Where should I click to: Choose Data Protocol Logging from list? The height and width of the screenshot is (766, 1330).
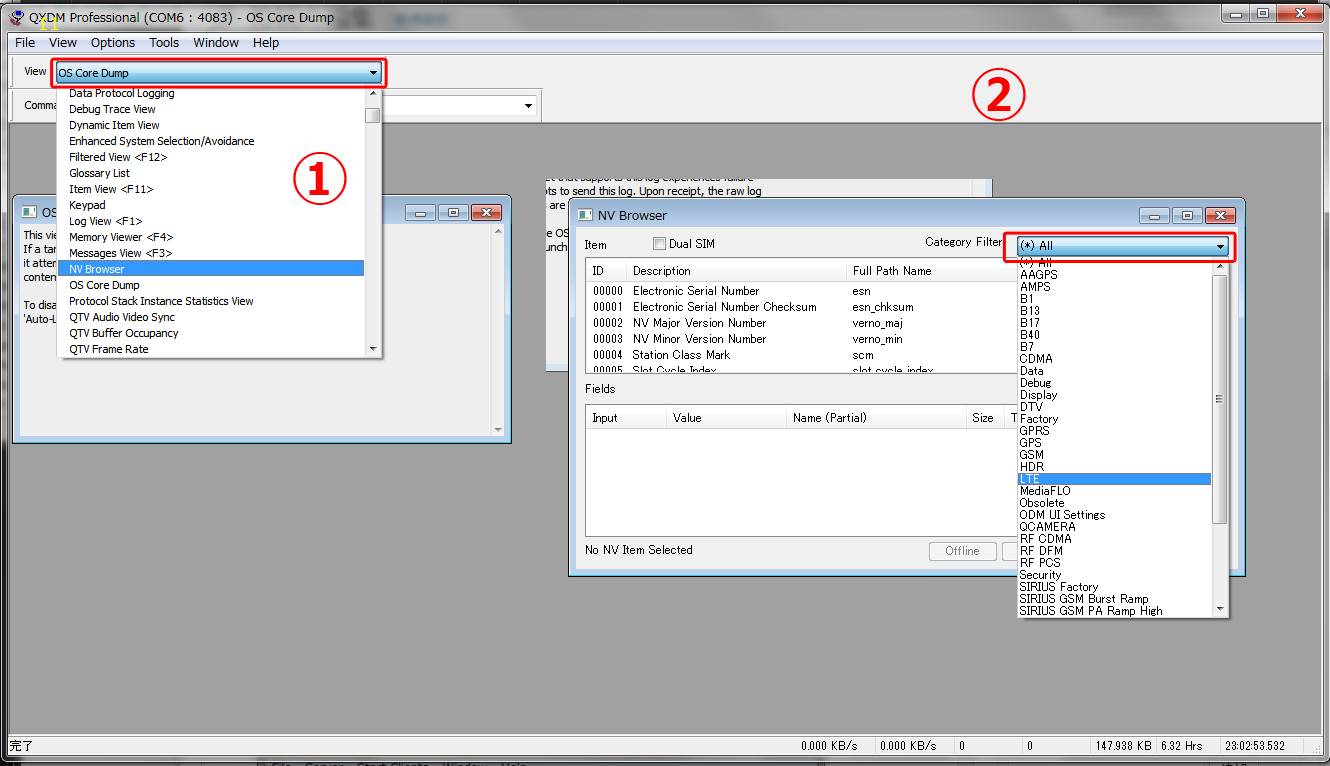[122, 93]
